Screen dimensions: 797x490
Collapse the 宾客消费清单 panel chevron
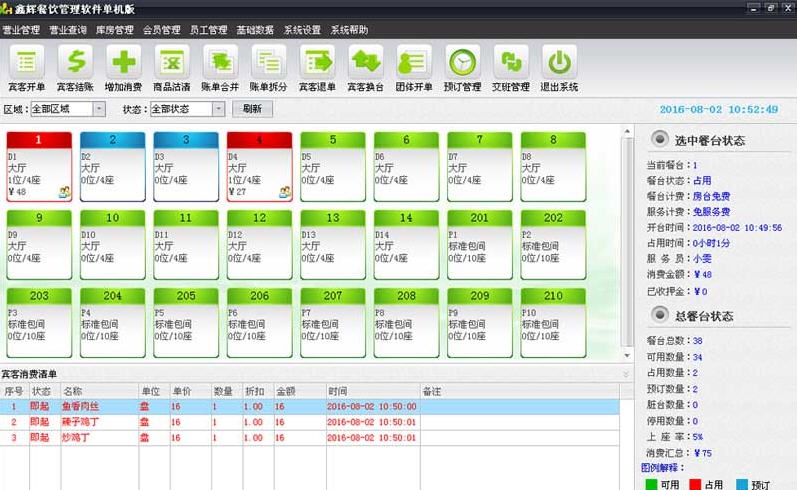(626, 374)
